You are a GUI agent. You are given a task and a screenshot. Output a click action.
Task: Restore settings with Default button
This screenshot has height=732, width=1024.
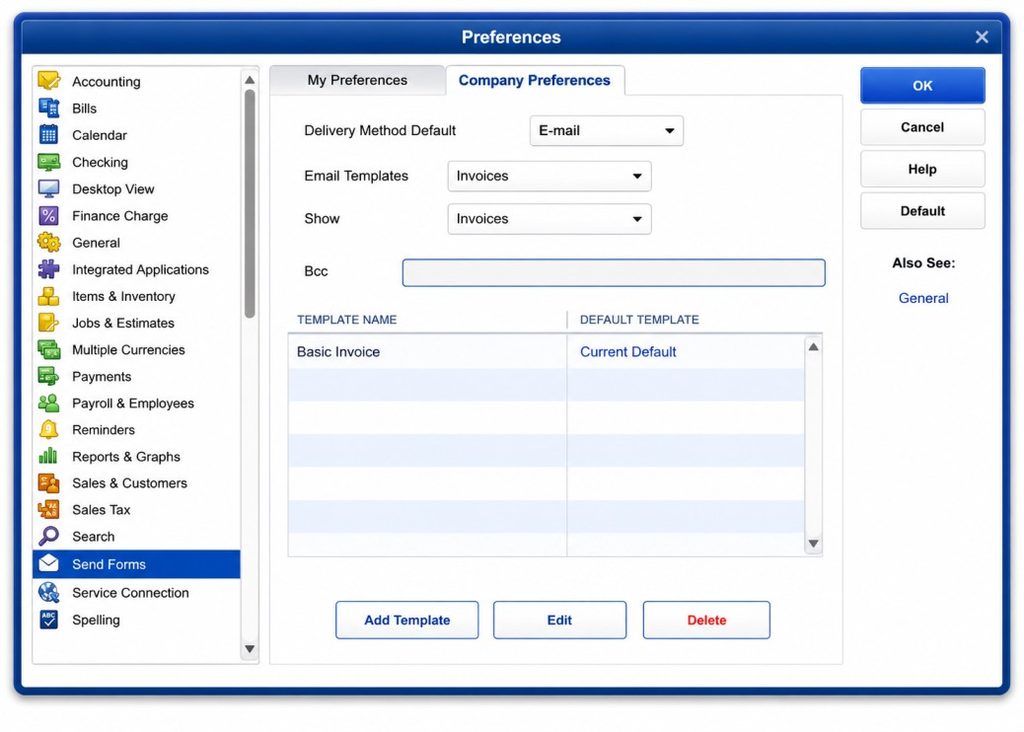click(x=922, y=211)
